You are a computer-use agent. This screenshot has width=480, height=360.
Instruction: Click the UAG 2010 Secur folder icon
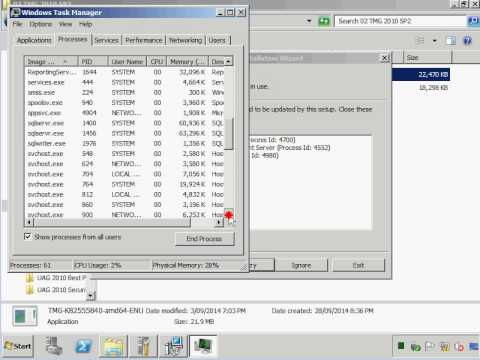coord(30,290)
